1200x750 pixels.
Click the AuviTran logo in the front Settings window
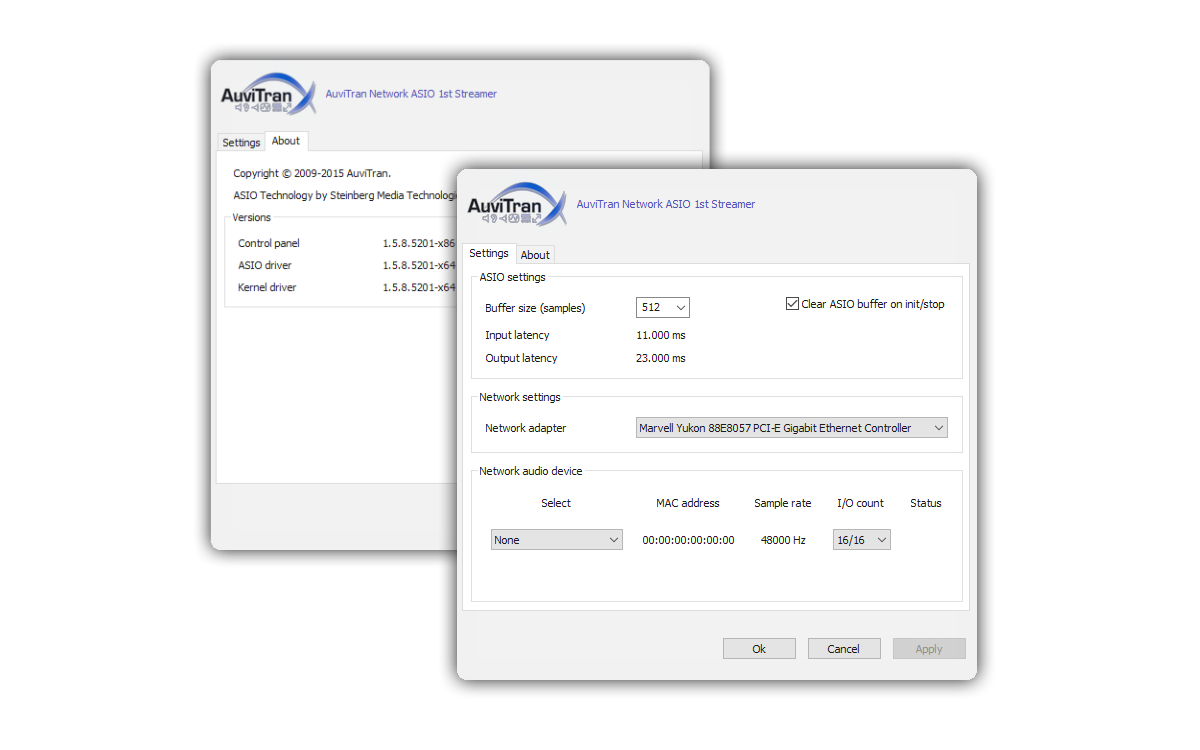pyautogui.click(x=517, y=204)
